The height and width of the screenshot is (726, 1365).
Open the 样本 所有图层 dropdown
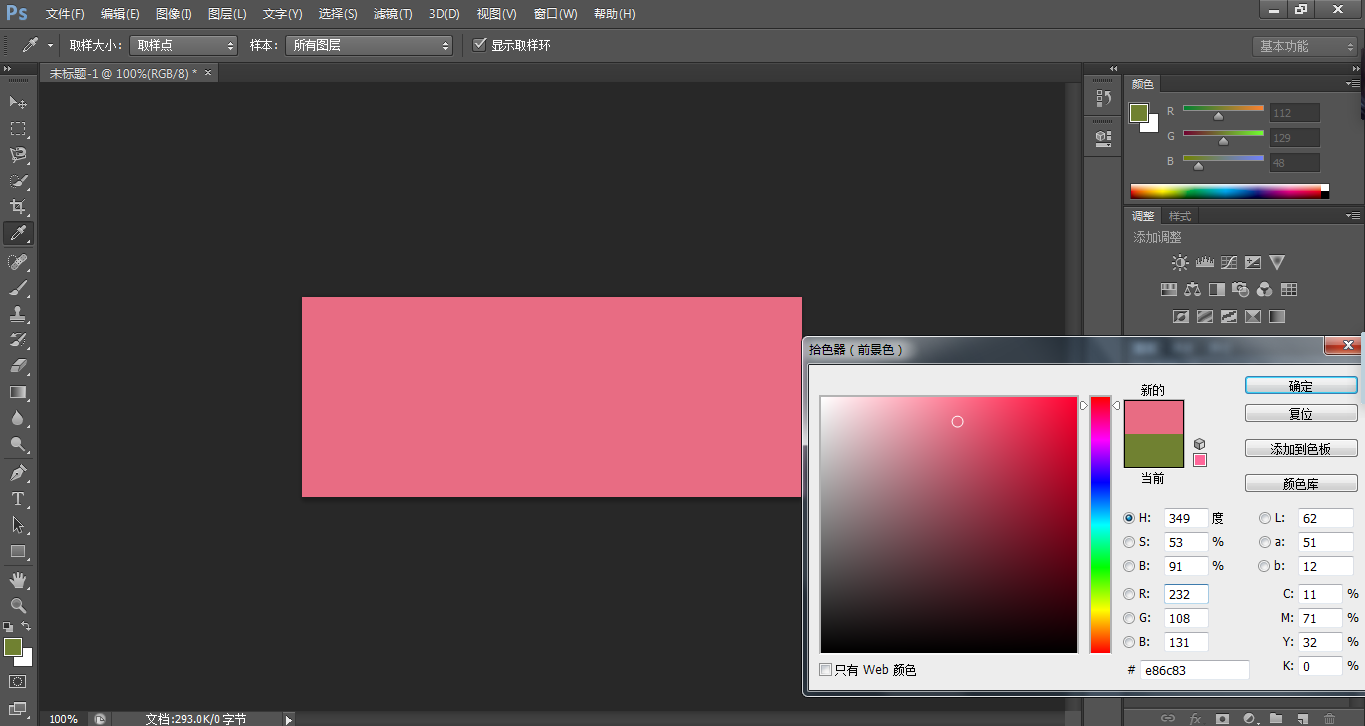click(369, 45)
